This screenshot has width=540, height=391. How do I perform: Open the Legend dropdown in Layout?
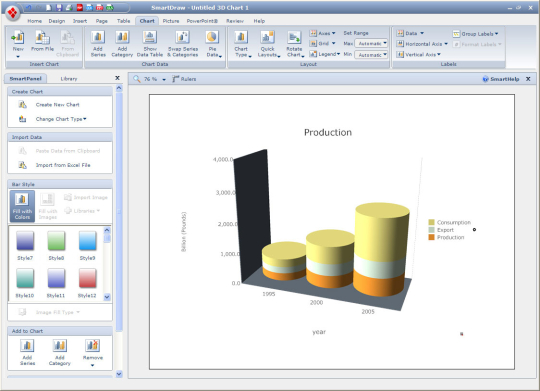click(x=324, y=54)
